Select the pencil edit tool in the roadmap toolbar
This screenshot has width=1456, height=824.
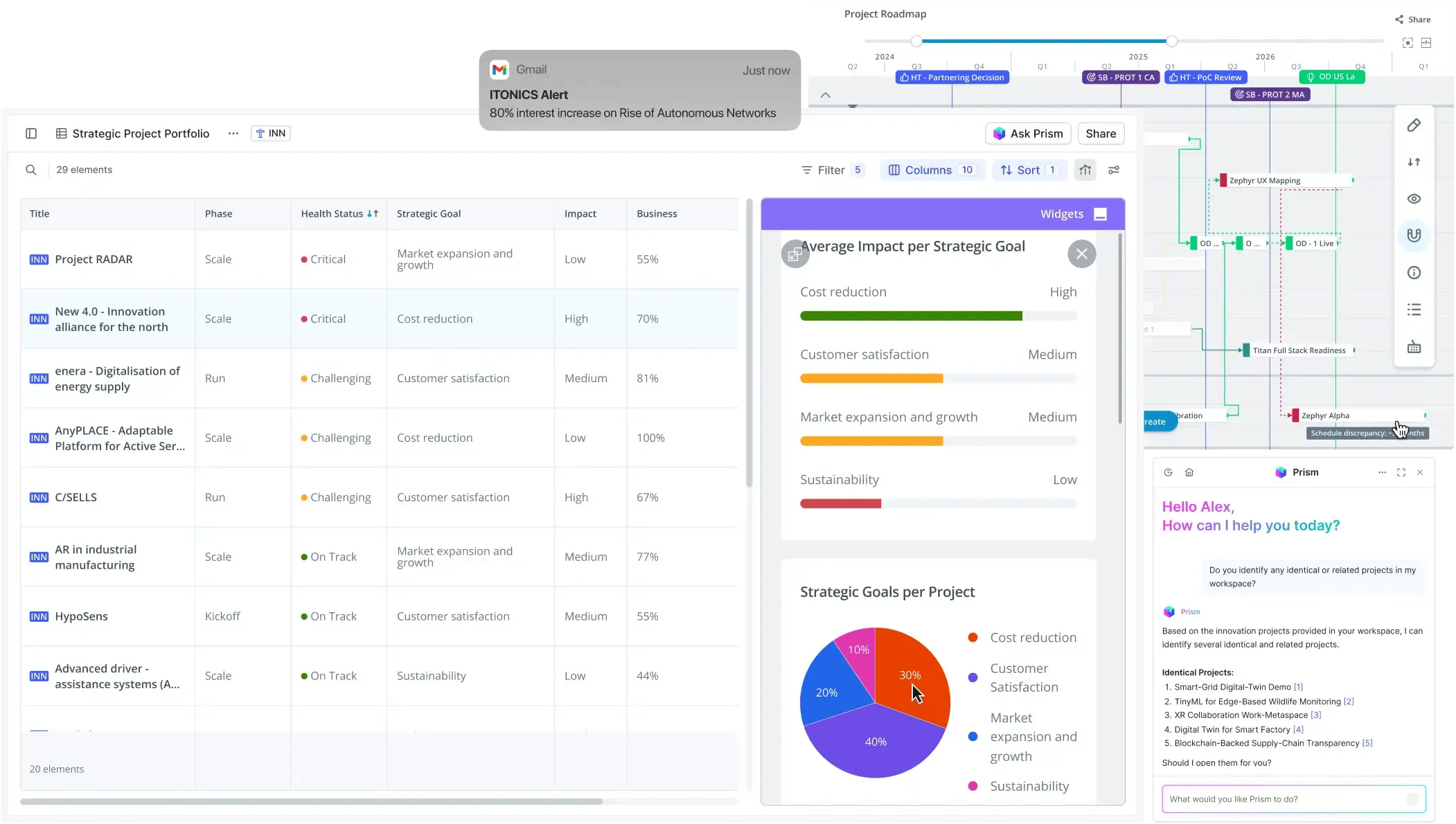(x=1414, y=125)
